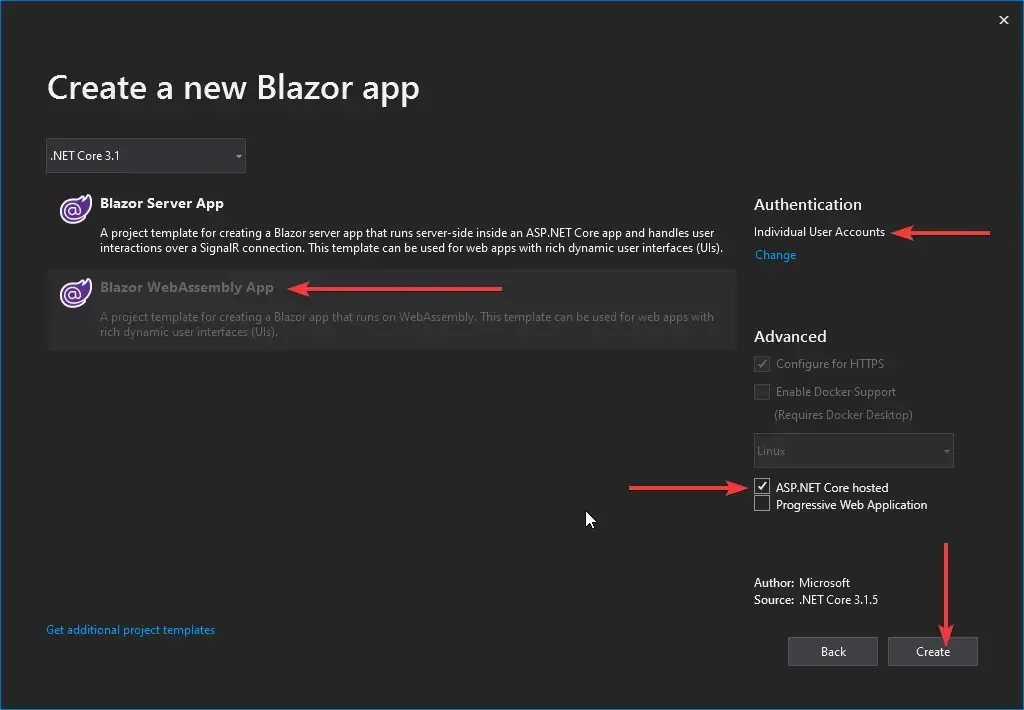
Task: Enable the Progressive Web Application option
Action: click(761, 505)
